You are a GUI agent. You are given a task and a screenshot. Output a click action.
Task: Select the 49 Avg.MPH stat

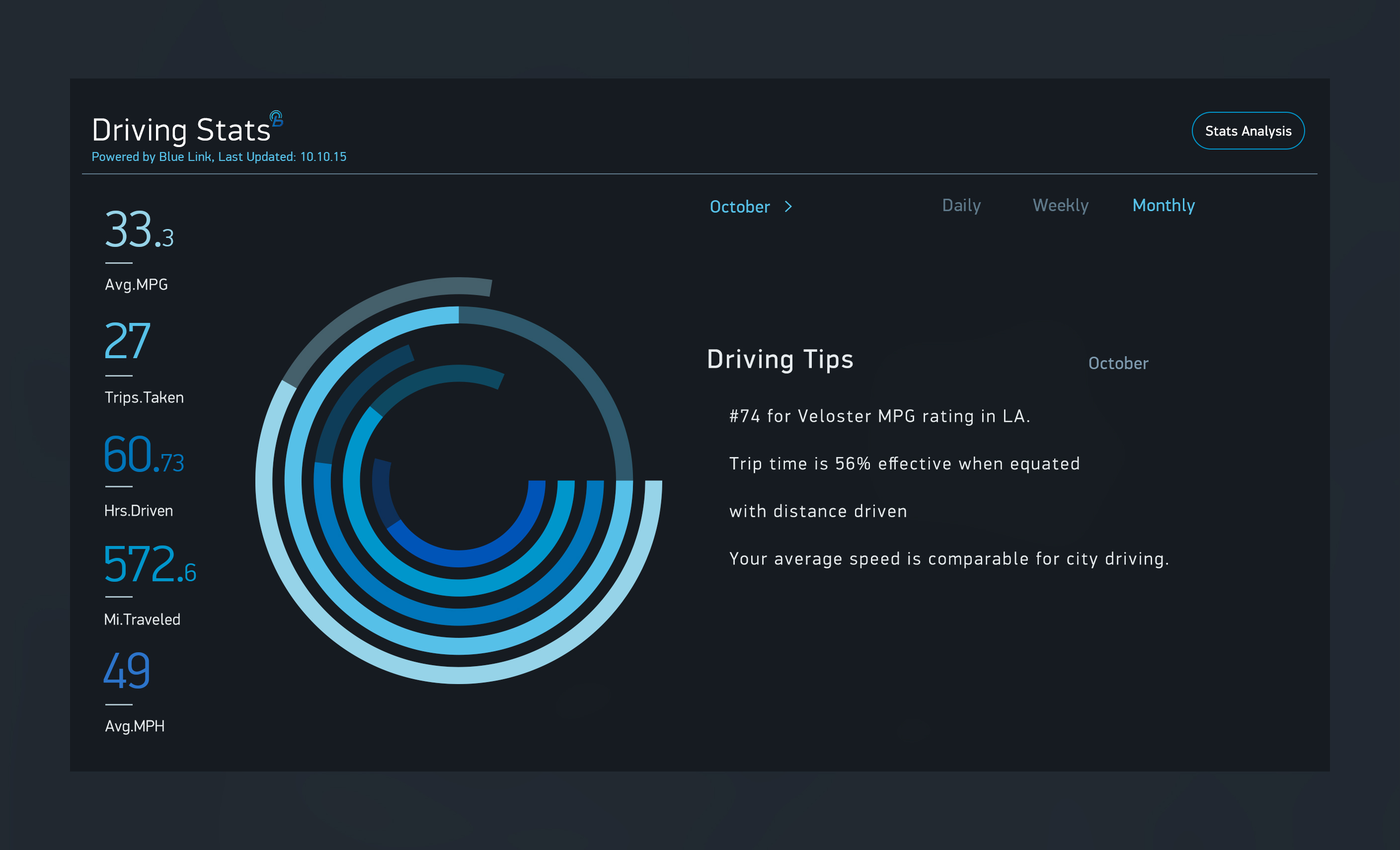click(x=127, y=671)
